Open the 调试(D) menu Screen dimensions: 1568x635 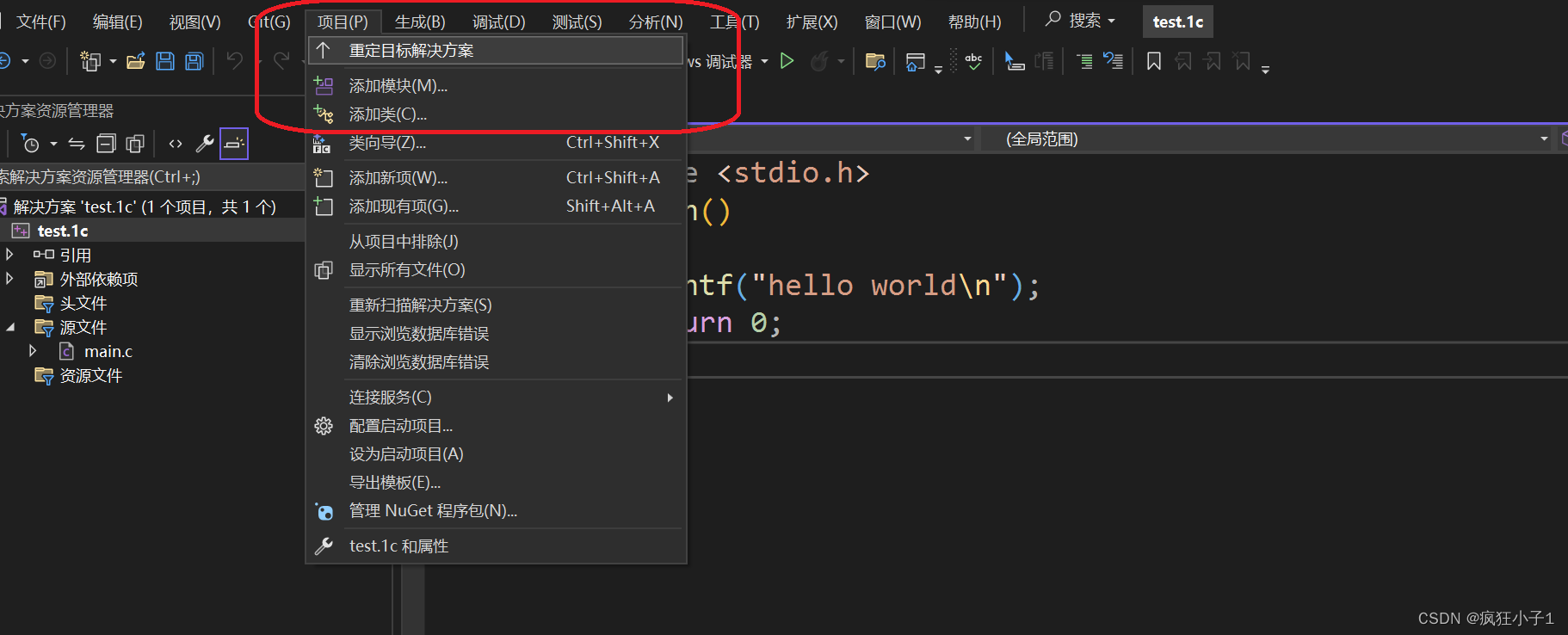coord(498,22)
